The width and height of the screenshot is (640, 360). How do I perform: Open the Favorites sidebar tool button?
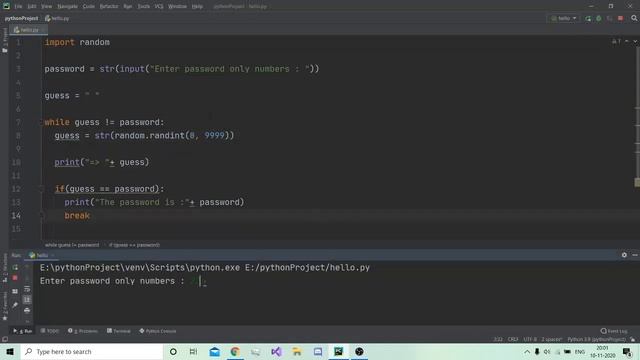(x=4, y=306)
